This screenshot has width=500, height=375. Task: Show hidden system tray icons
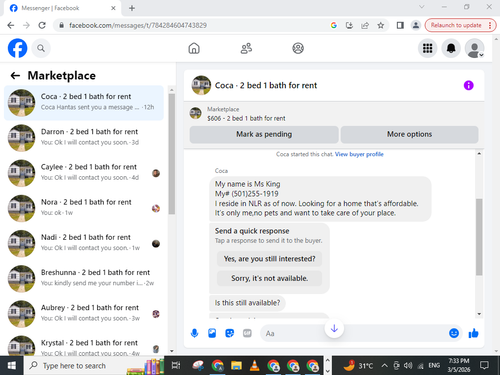(384, 366)
